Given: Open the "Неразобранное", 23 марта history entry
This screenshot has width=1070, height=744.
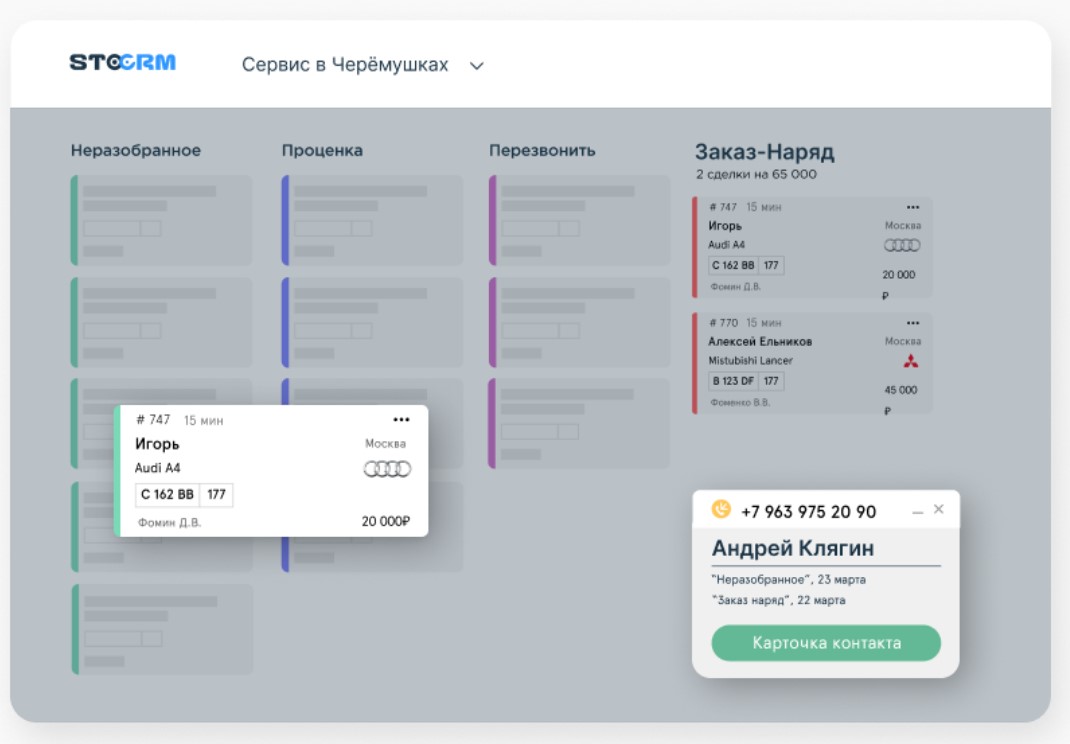Looking at the screenshot, I should 789,580.
